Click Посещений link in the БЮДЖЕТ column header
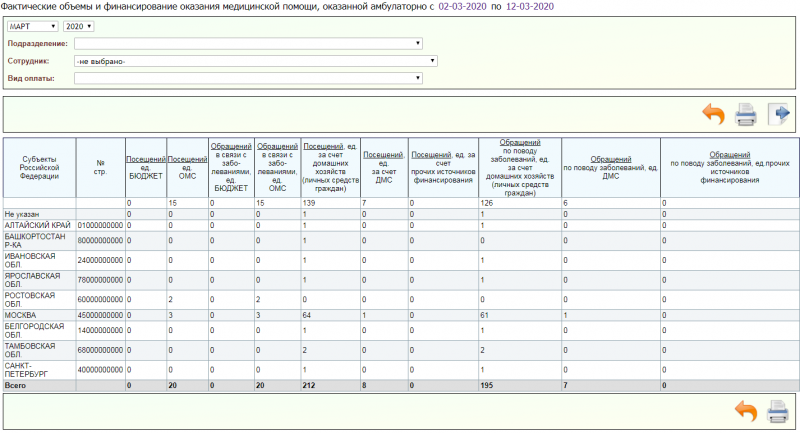Viewport: 800px width, 433px height. [145, 159]
